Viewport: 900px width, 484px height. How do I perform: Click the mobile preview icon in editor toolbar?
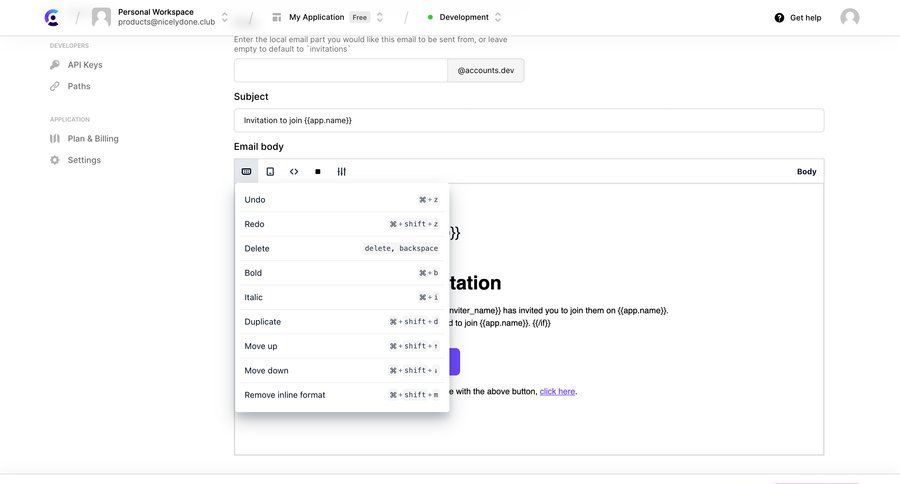[270, 172]
